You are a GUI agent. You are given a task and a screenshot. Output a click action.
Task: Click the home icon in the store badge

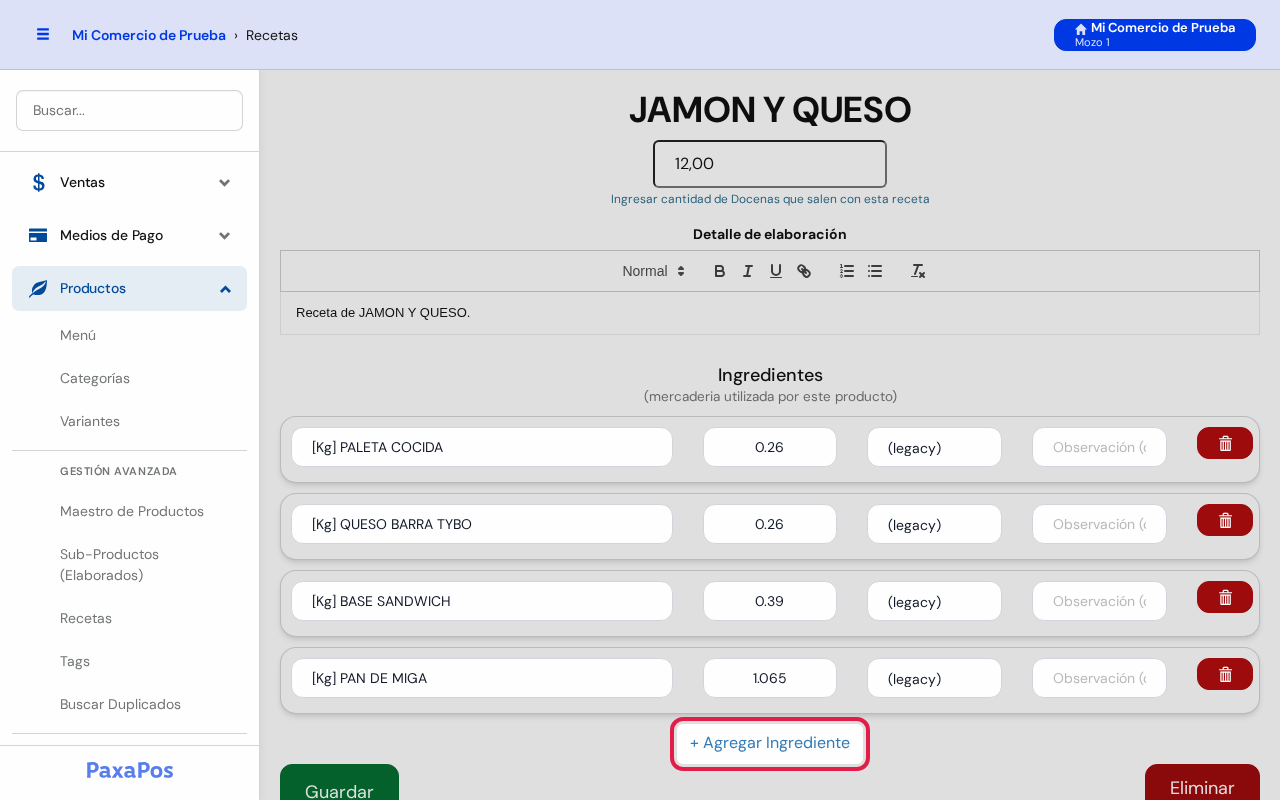pos(1081,29)
